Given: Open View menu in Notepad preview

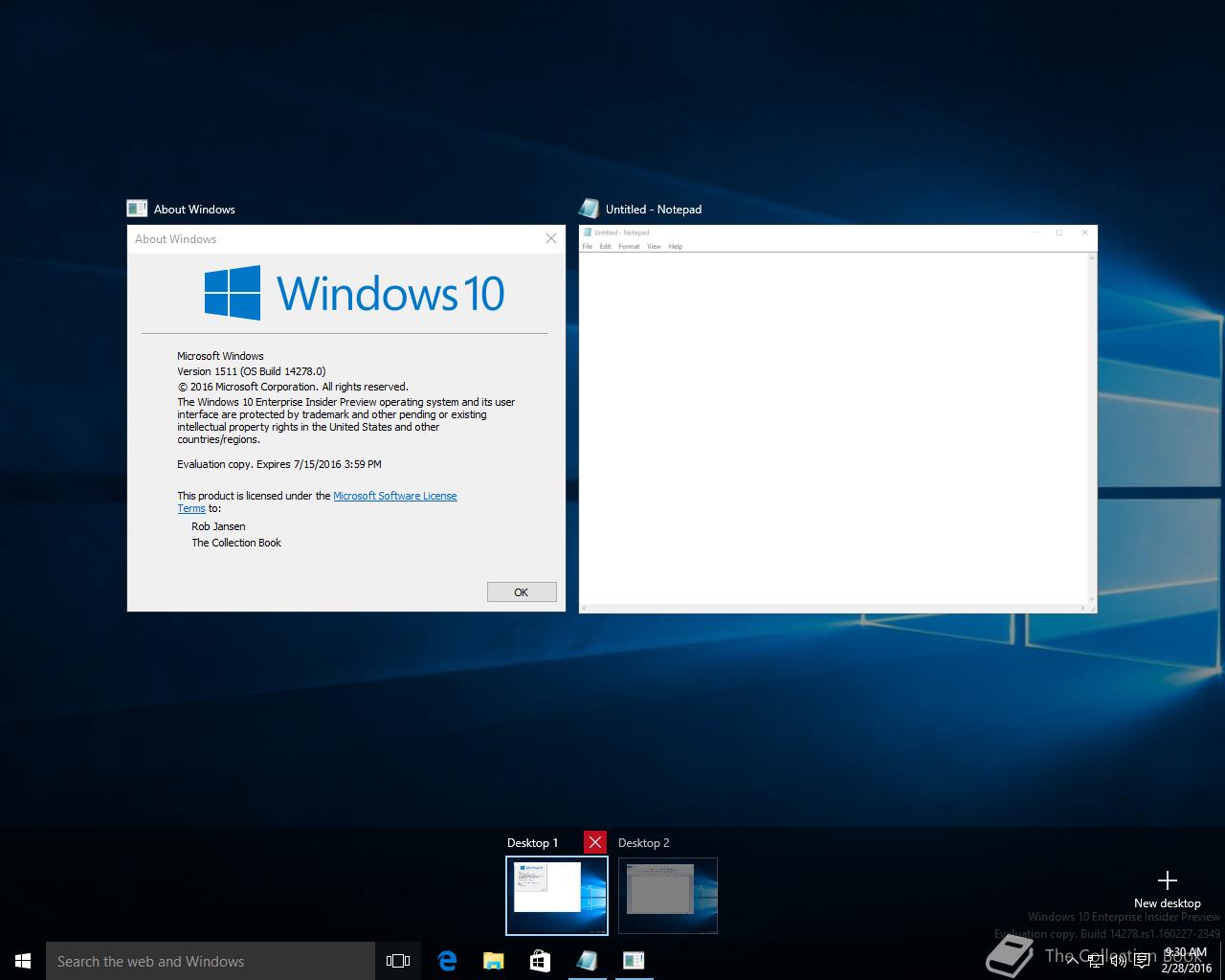Looking at the screenshot, I should pyautogui.click(x=654, y=247).
